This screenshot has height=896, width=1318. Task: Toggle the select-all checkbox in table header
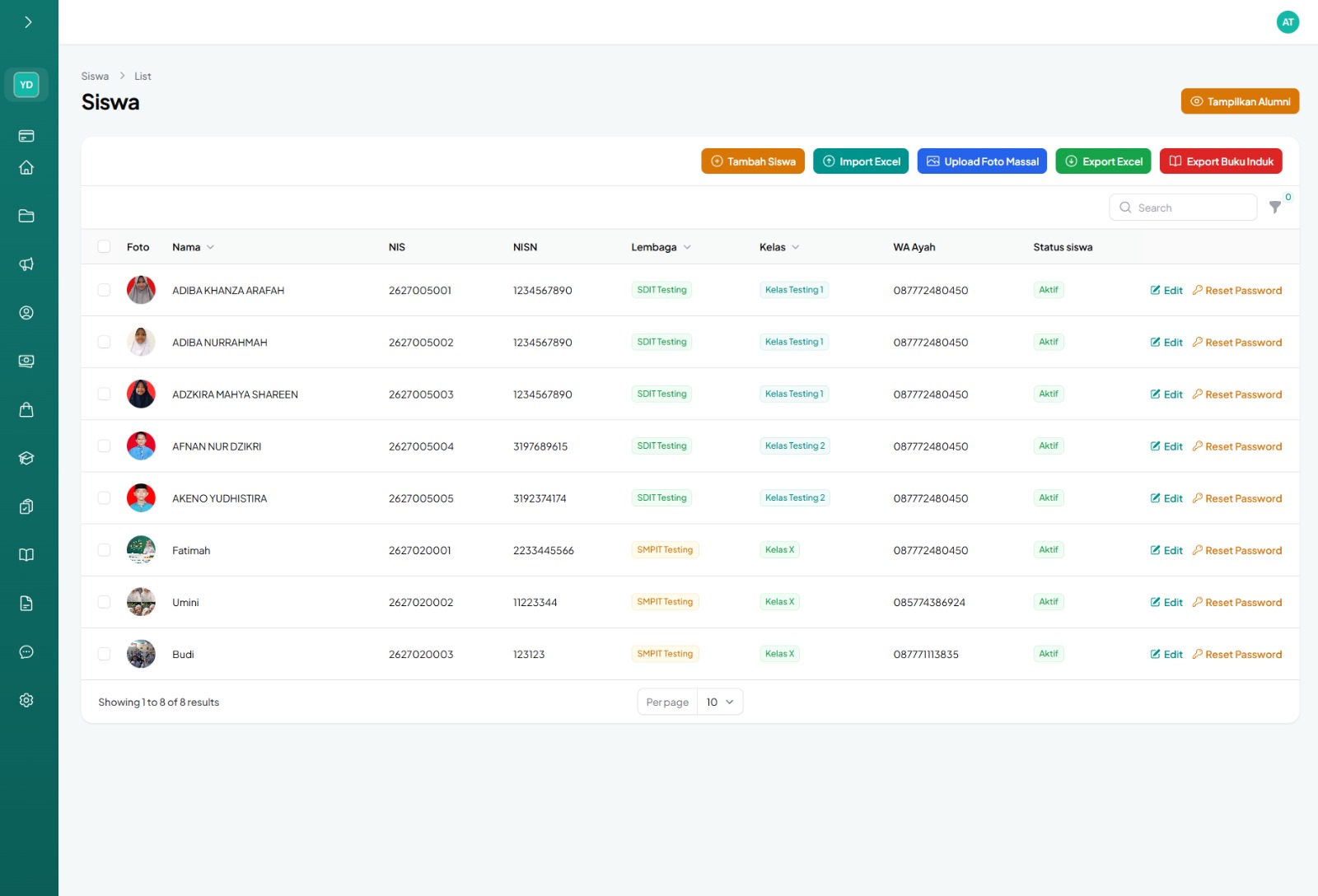[x=104, y=247]
